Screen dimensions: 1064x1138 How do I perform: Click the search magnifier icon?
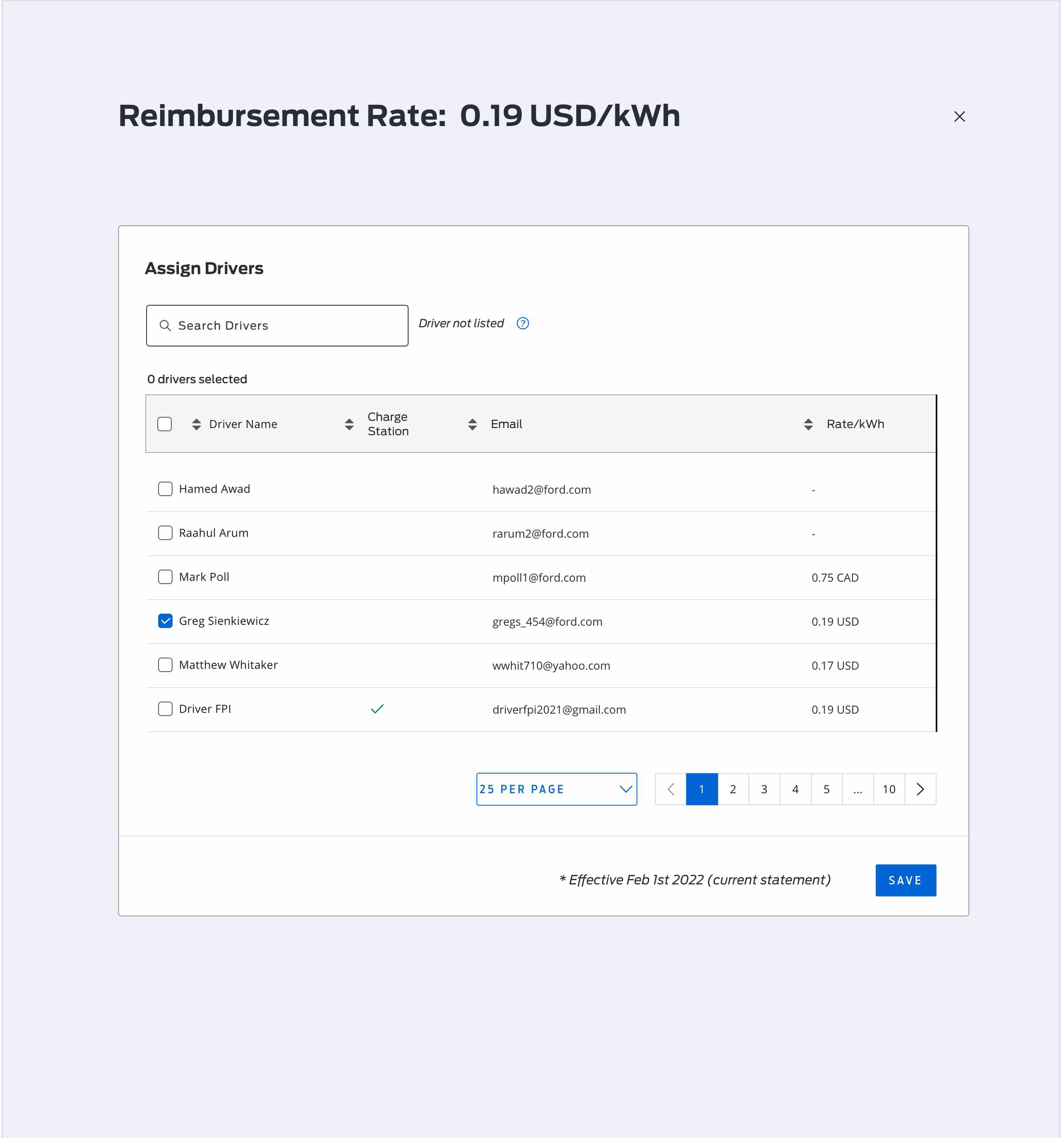165,326
